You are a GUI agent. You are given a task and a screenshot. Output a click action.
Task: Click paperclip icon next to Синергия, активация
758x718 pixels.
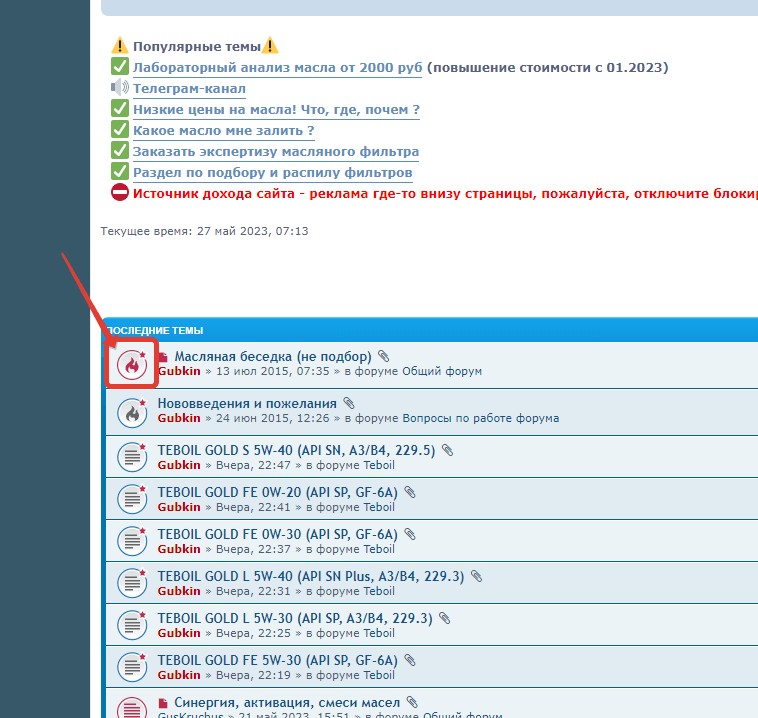412,702
